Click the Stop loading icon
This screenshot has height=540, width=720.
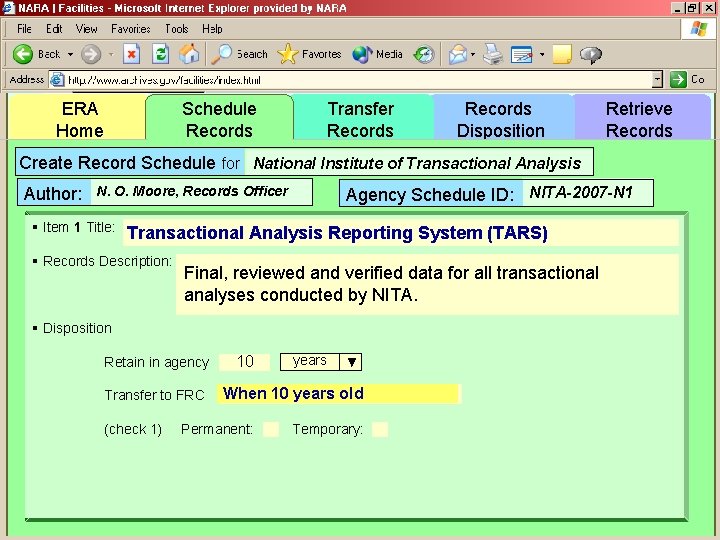(x=131, y=54)
